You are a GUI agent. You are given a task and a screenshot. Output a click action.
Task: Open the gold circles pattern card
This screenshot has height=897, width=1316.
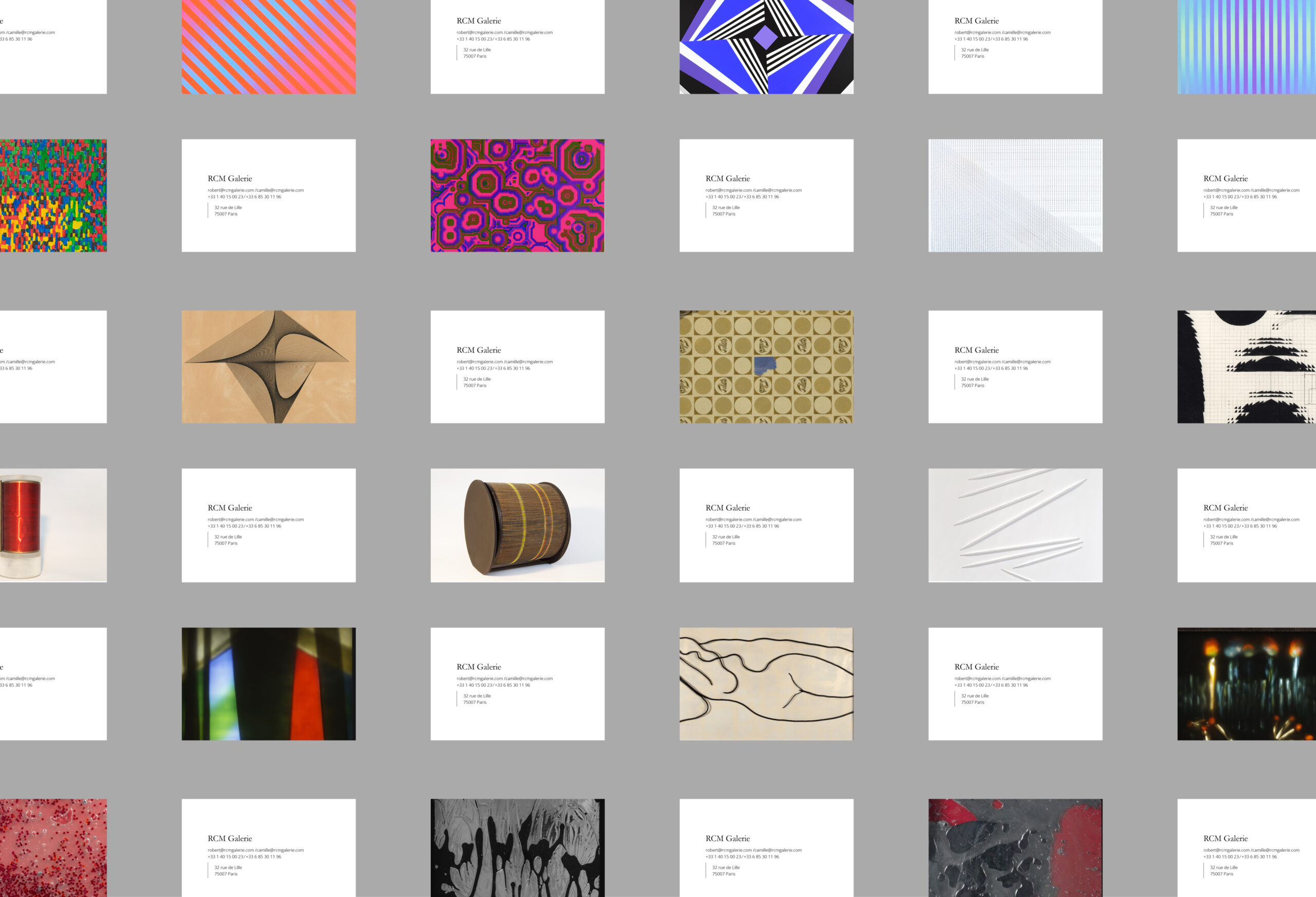766,367
